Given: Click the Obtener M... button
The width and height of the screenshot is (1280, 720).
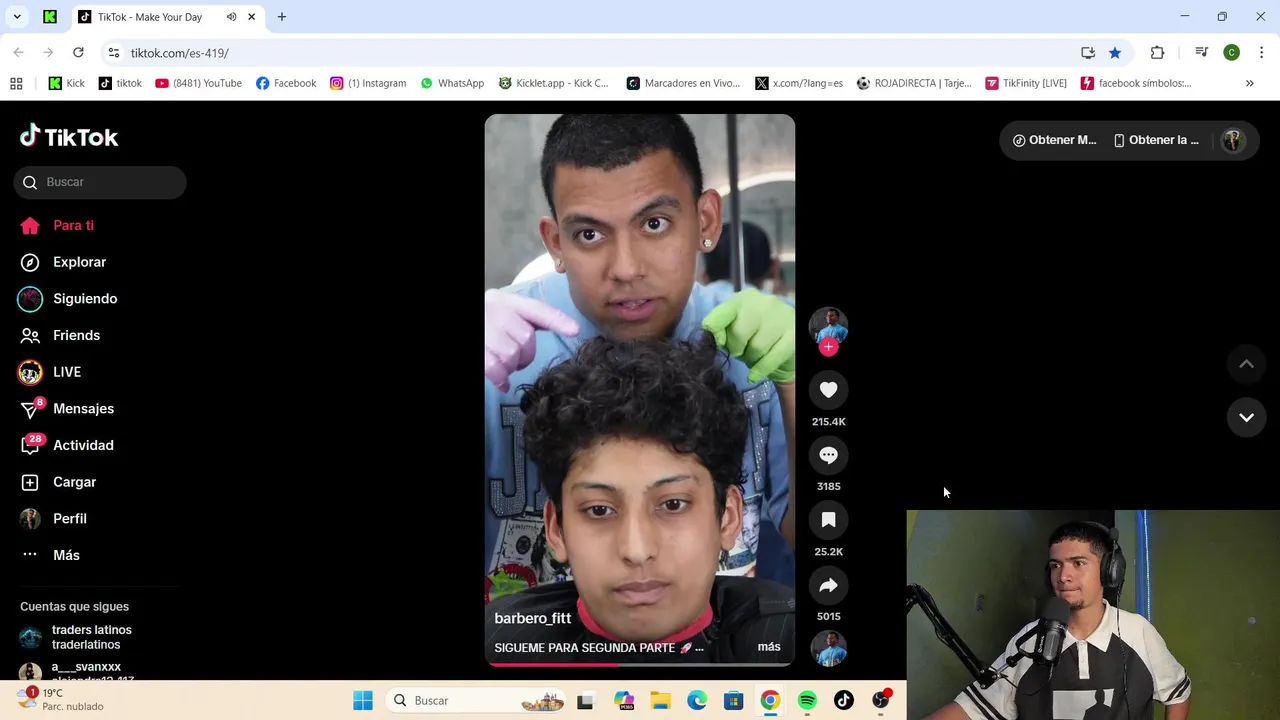Looking at the screenshot, I should (x=1054, y=140).
